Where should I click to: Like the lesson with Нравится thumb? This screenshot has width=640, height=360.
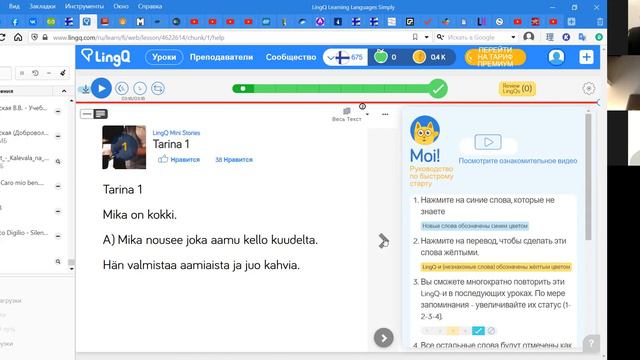point(179,159)
